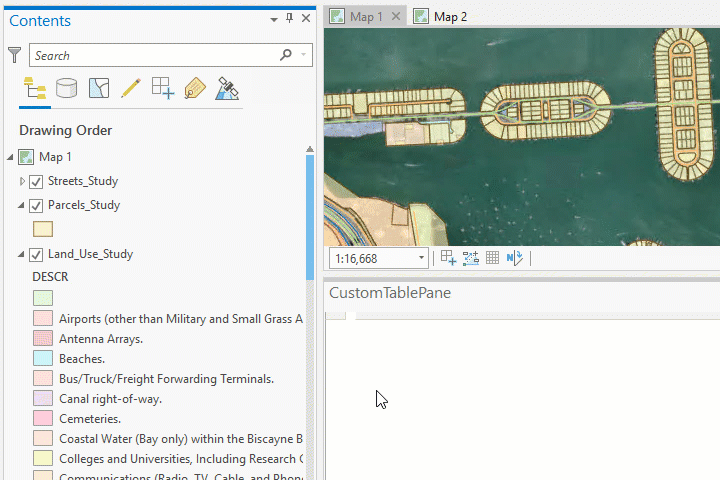Image resolution: width=720 pixels, height=480 pixels.
Task: Click the Canal right-of-way symbol swatch
Action: 43,398
